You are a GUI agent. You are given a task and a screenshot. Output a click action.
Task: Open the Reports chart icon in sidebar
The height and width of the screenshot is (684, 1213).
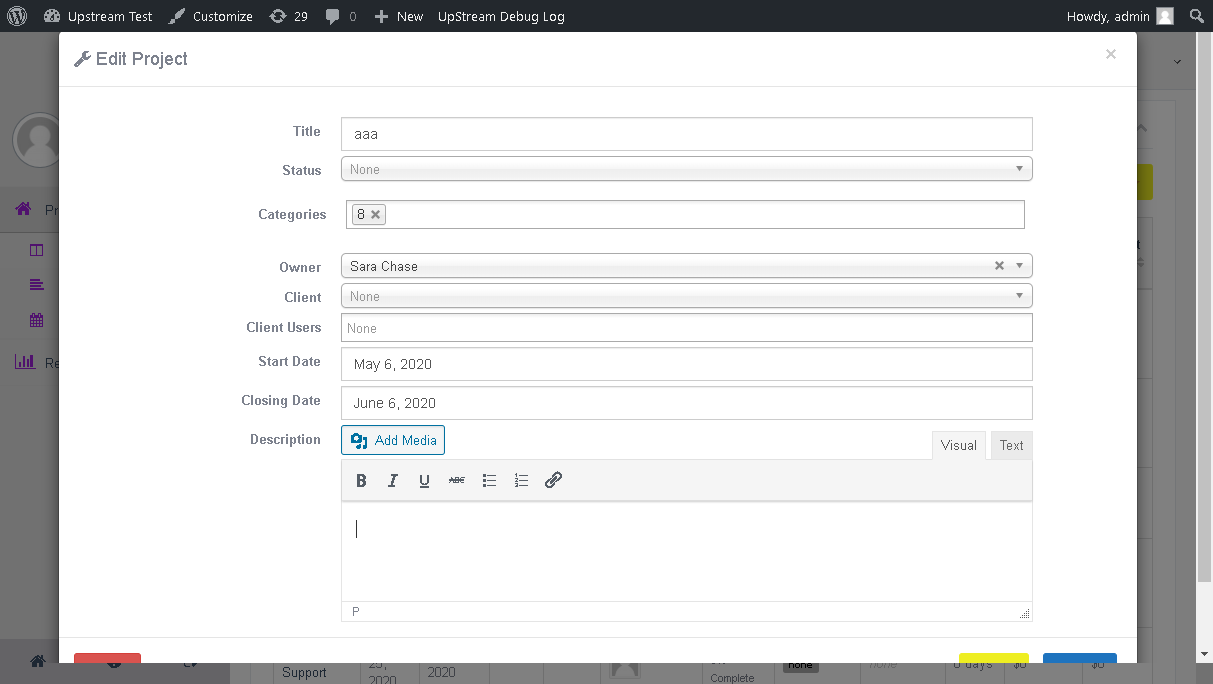[25, 362]
